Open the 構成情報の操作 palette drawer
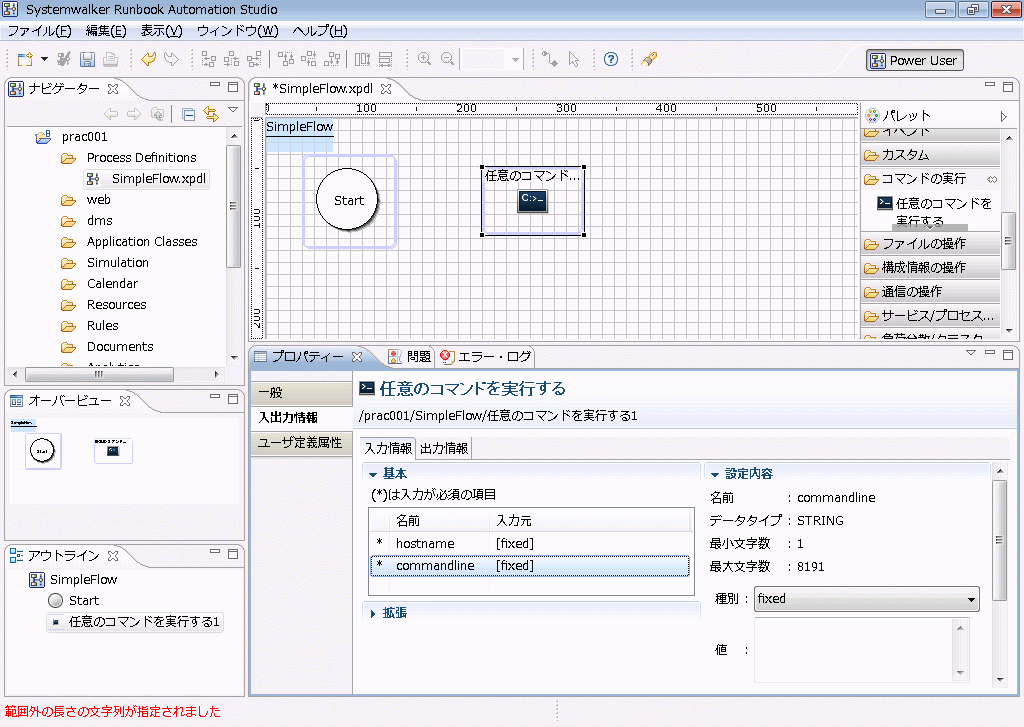Viewport: 1024px width, 727px height. click(x=931, y=267)
